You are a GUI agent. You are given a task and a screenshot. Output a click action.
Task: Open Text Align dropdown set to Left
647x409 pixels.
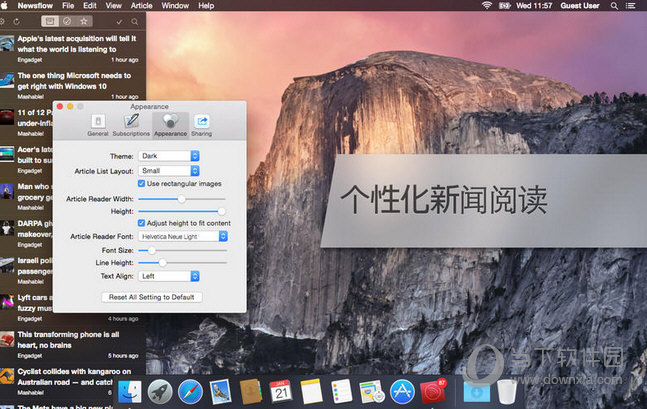pyautogui.click(x=169, y=276)
